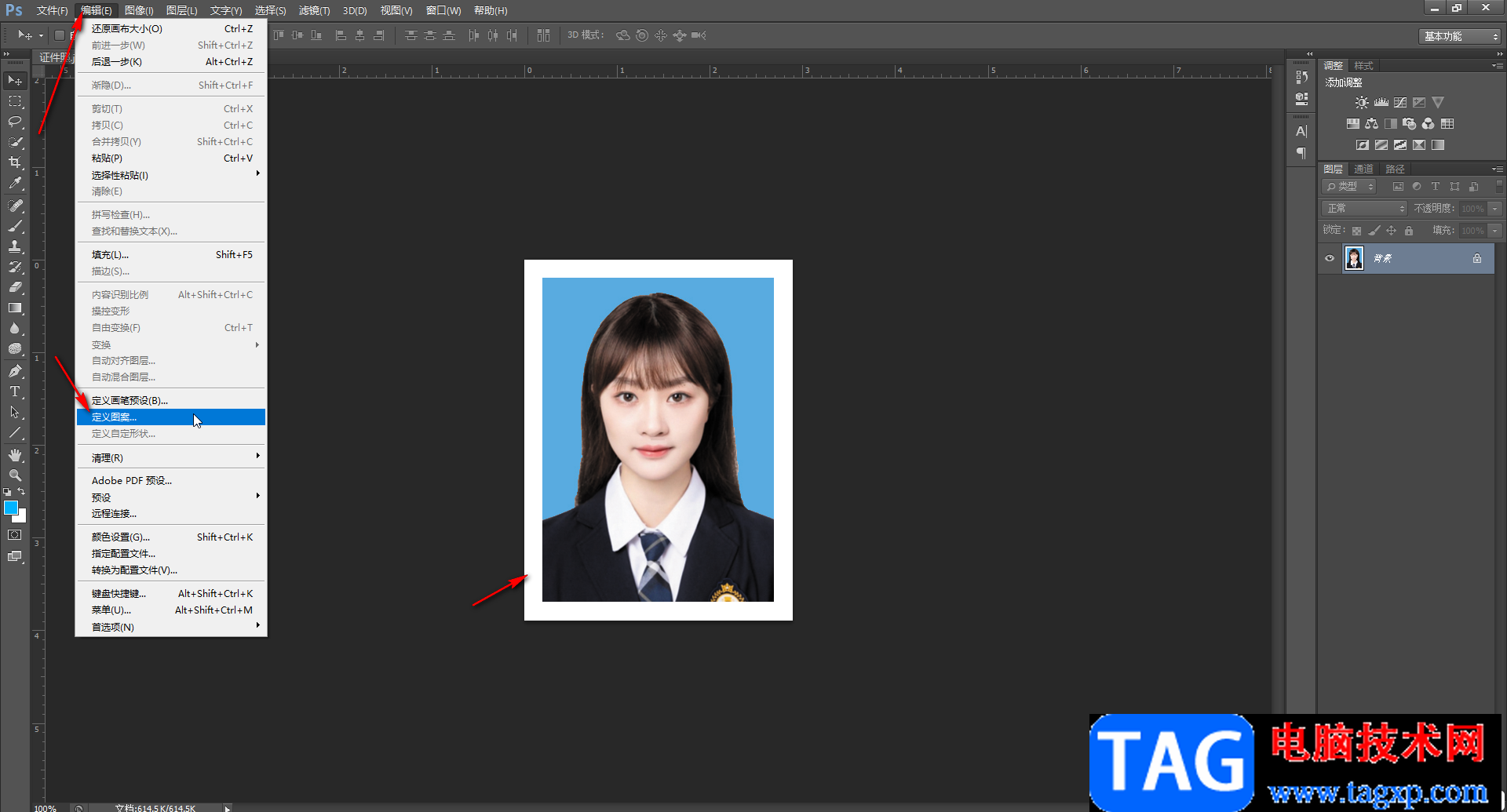Screen dimensions: 1507x812
Task: Select the Lasso tool
Action: (15, 122)
